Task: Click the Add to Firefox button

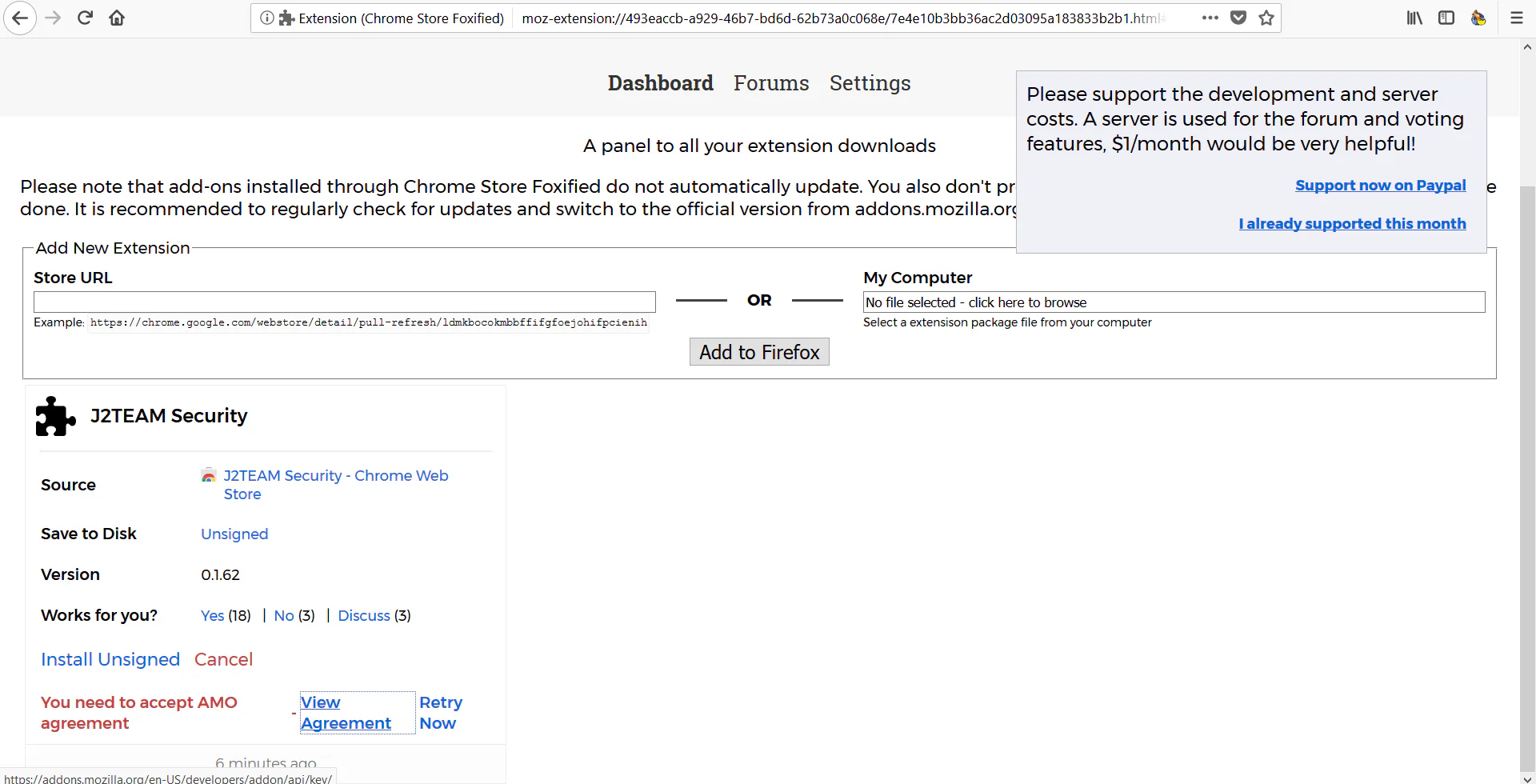Action: coord(759,352)
